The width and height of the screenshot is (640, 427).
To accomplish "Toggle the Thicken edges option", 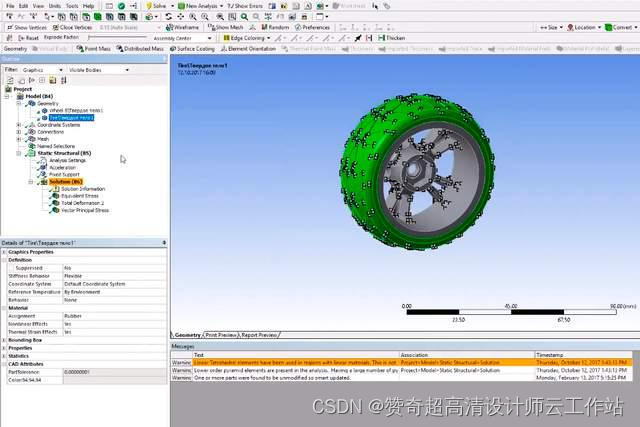I will [x=392, y=38].
